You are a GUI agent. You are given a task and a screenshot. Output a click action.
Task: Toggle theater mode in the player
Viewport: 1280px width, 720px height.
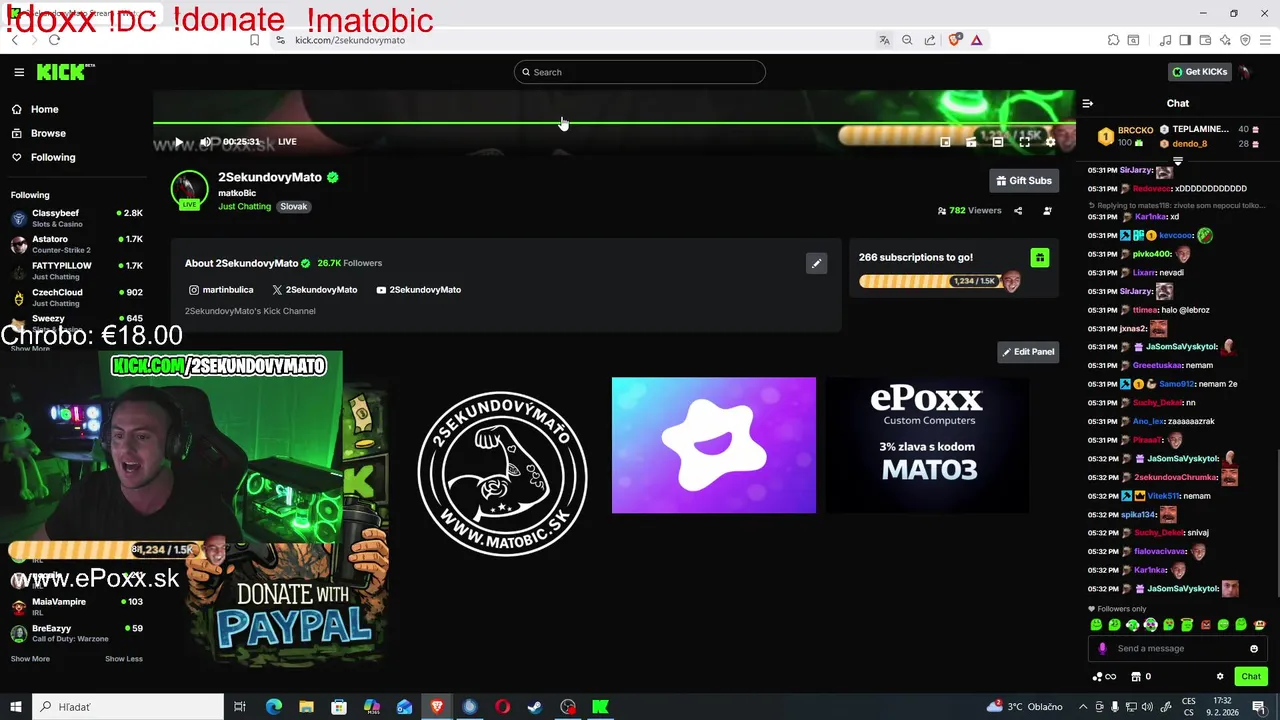pos(998,142)
